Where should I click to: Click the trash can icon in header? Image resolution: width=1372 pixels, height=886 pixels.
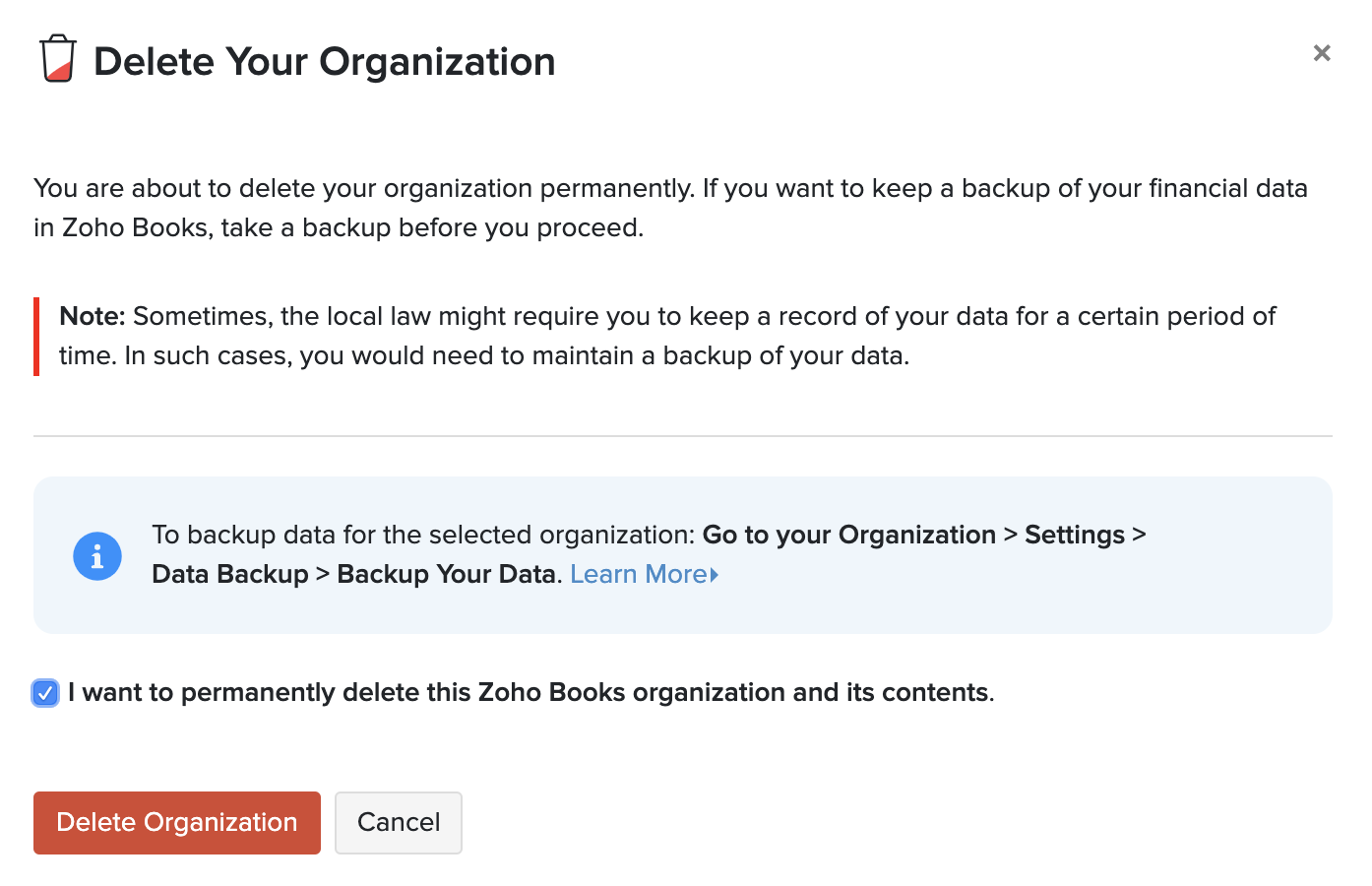coord(58,59)
